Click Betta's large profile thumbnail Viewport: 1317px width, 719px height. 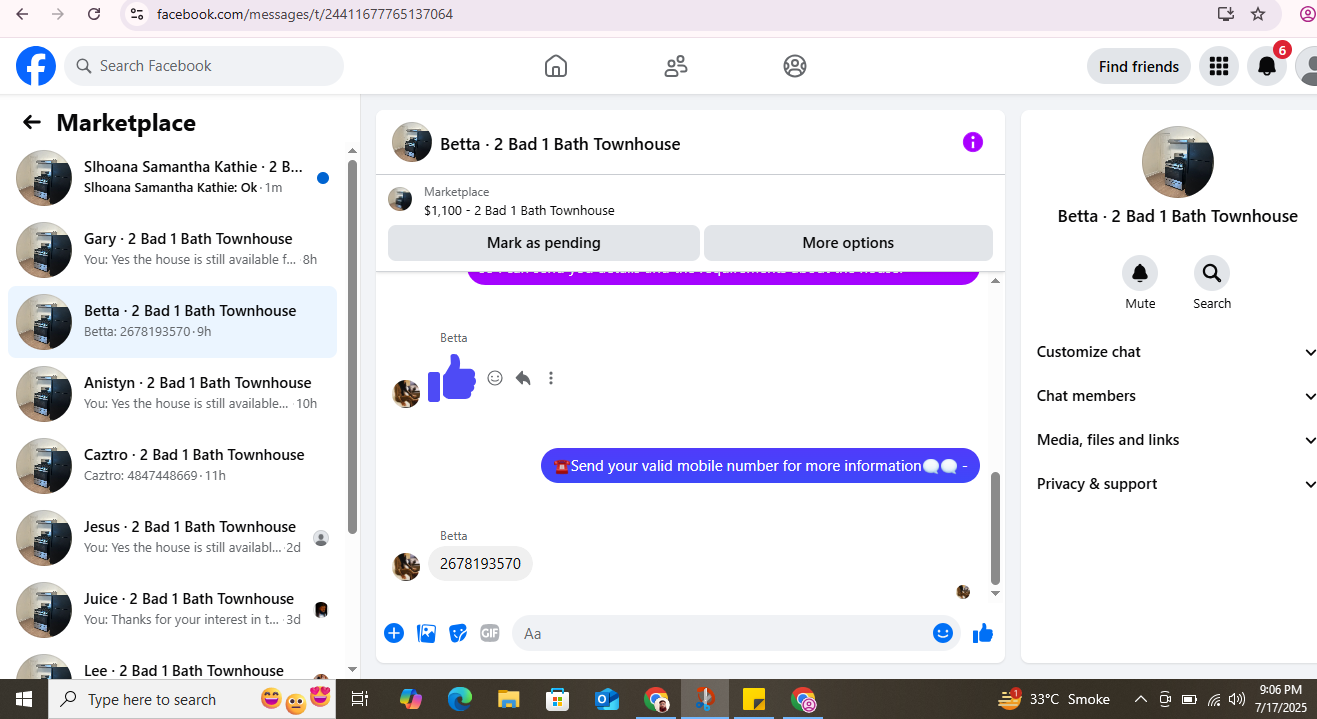[1178, 162]
